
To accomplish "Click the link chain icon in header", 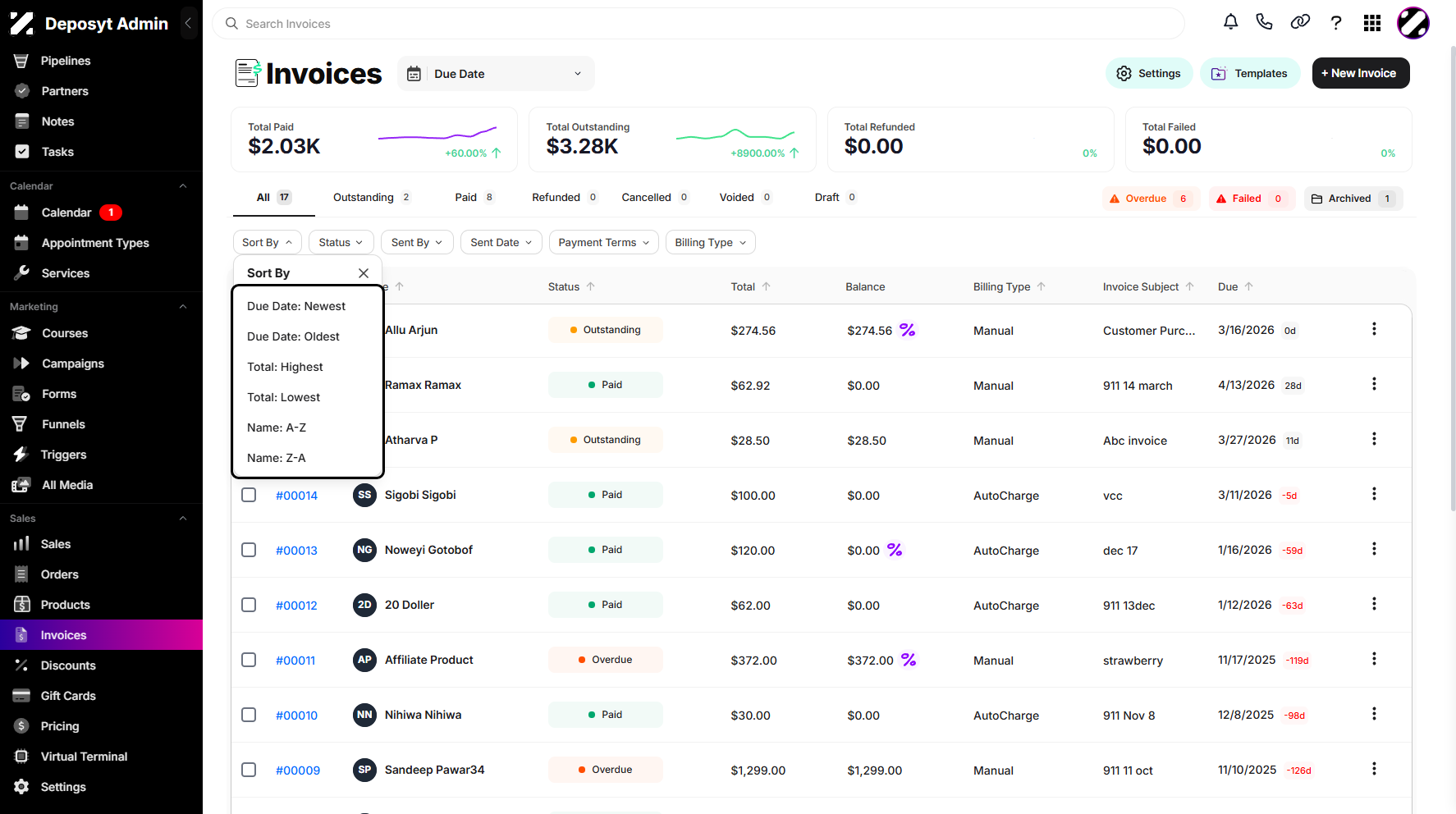I will coord(1300,22).
